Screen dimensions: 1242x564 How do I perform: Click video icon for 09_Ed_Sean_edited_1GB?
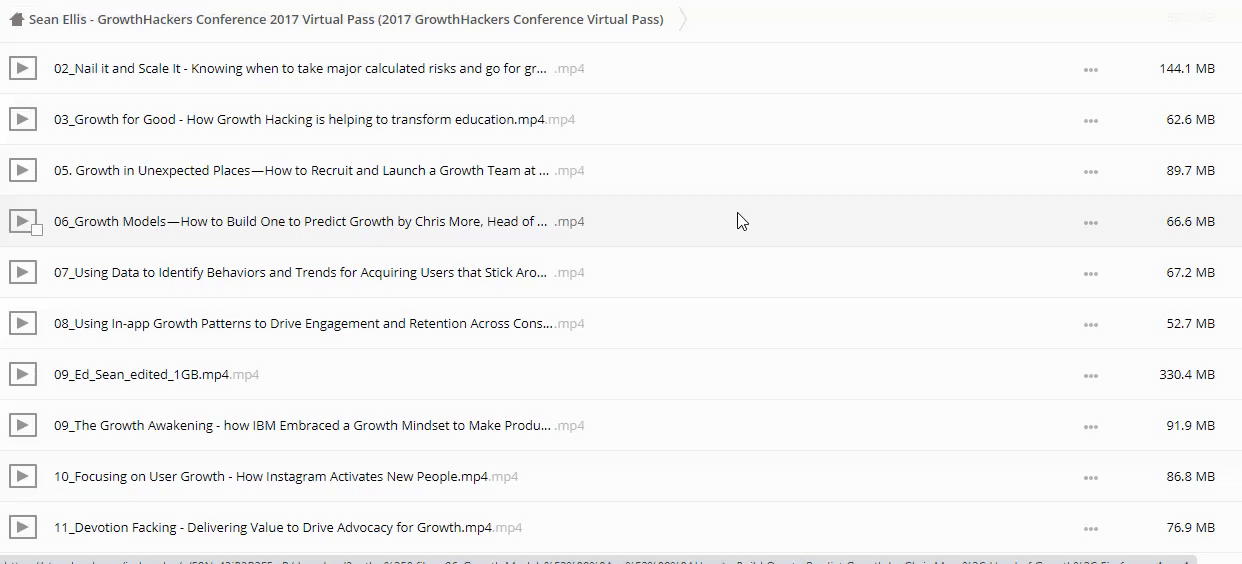(23, 375)
